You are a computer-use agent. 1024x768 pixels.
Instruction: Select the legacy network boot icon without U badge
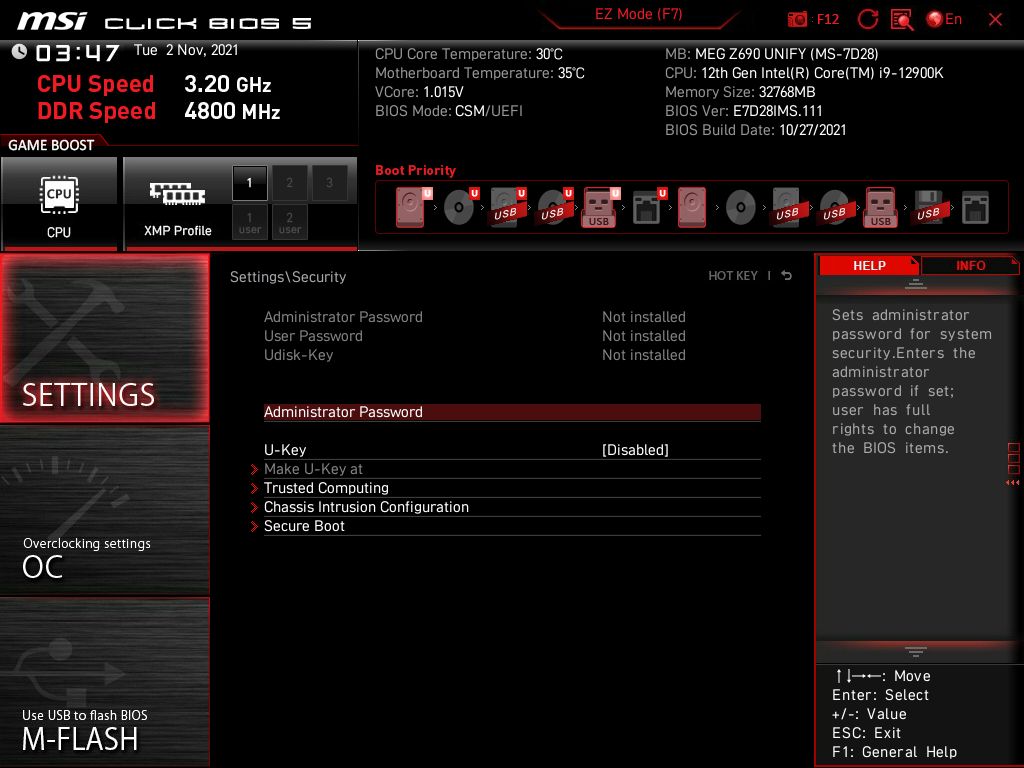pyautogui.click(x=975, y=207)
